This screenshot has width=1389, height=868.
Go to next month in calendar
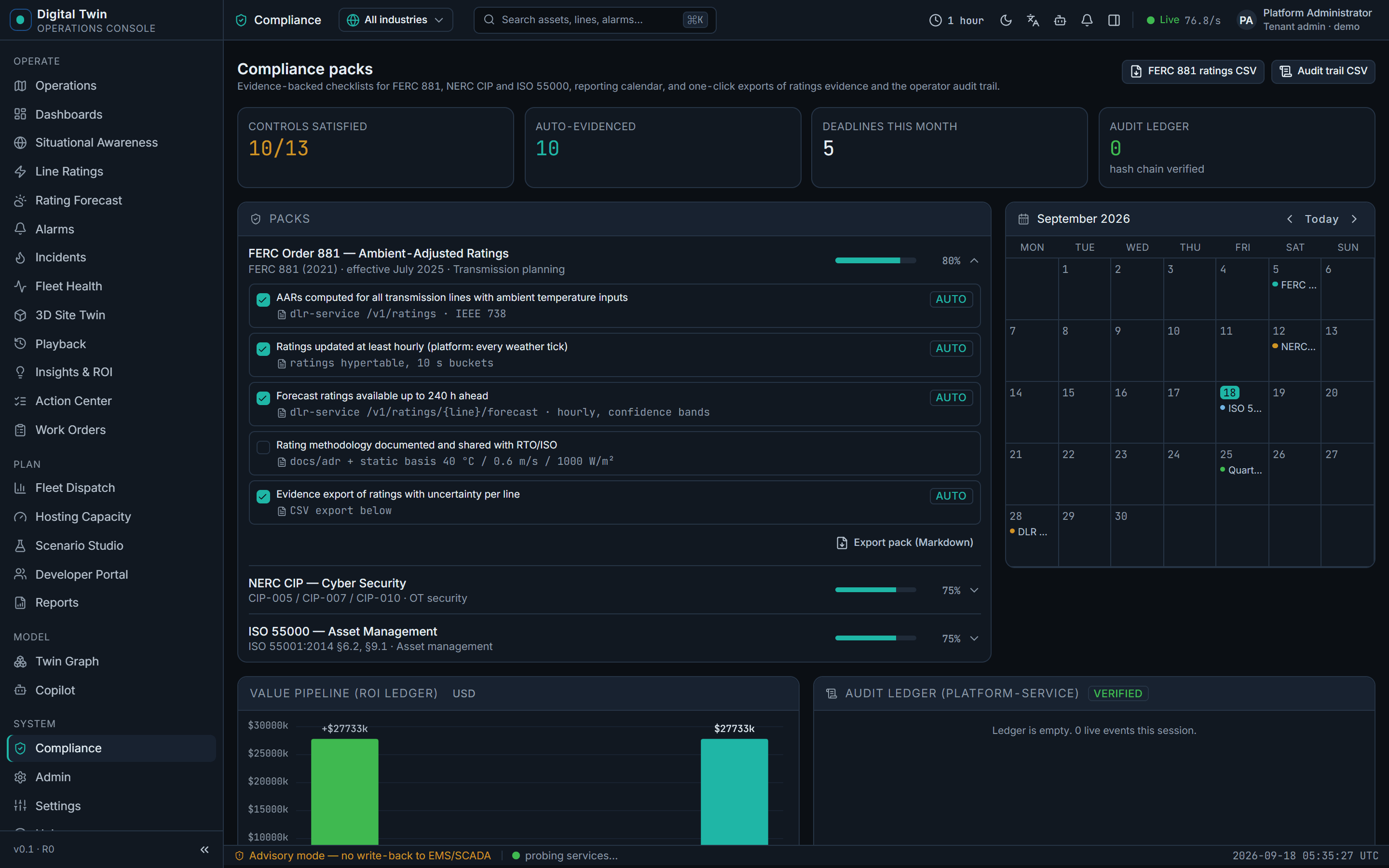1355,219
